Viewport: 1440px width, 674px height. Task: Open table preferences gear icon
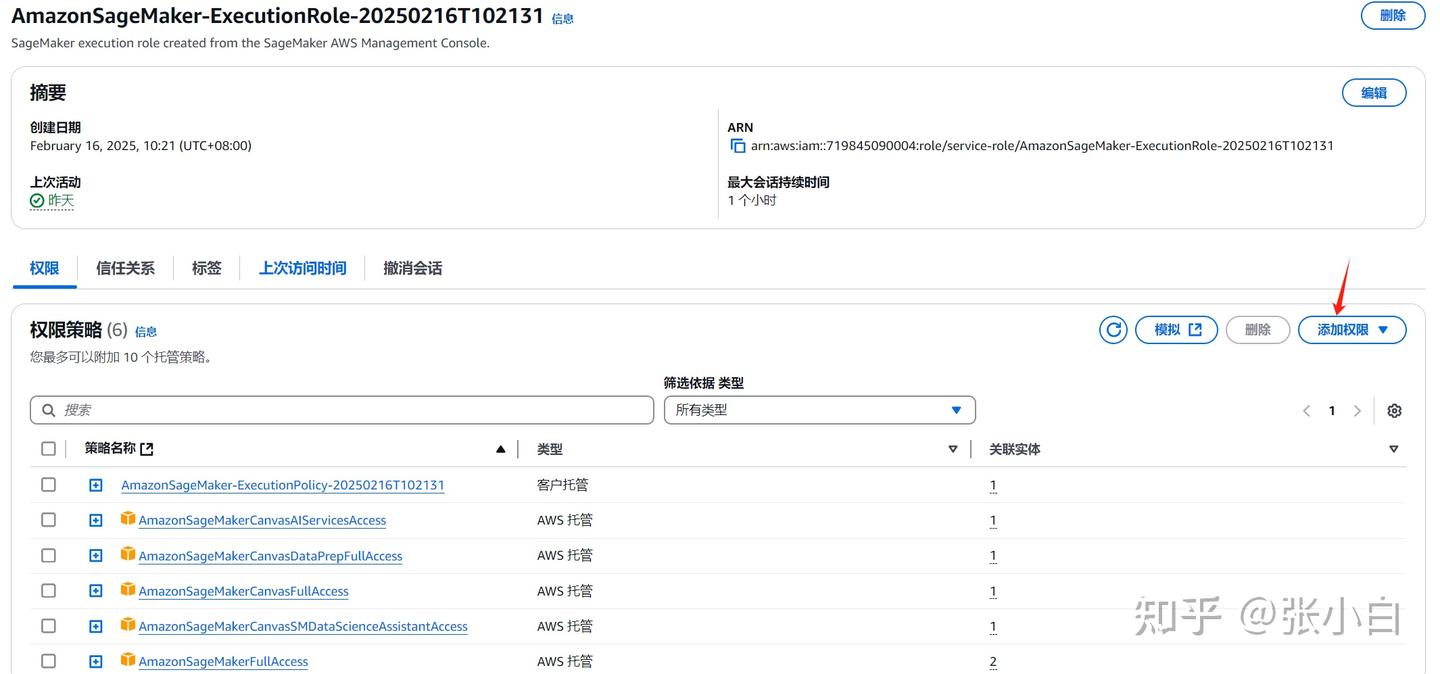(1395, 411)
